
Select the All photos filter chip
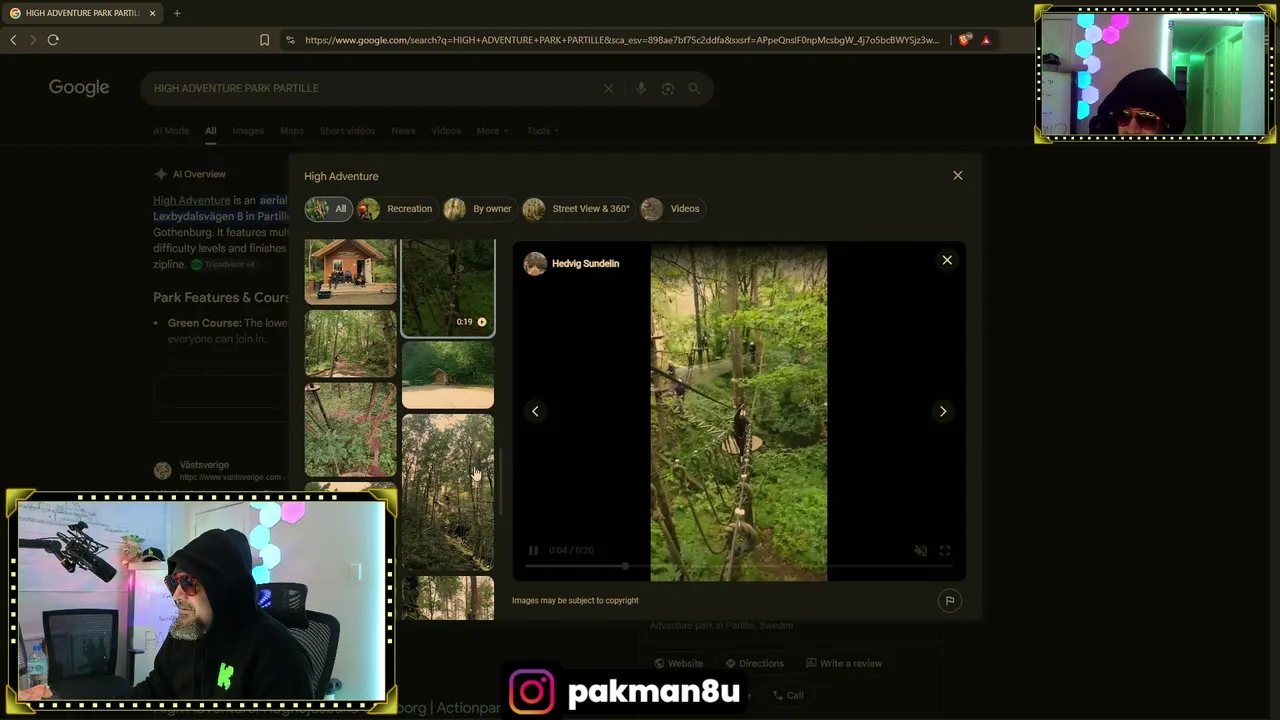[x=328, y=209]
